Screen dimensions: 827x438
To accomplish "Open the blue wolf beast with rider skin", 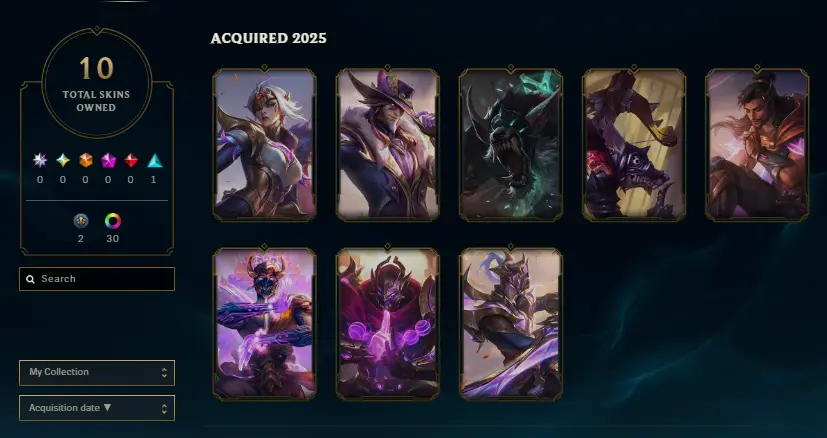I will (634, 145).
